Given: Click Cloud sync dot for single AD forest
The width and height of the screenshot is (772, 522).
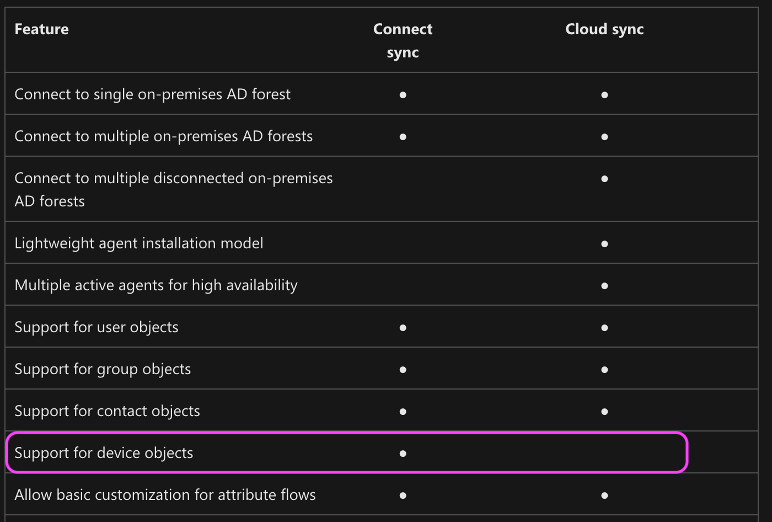Looking at the screenshot, I should pyautogui.click(x=605, y=95).
